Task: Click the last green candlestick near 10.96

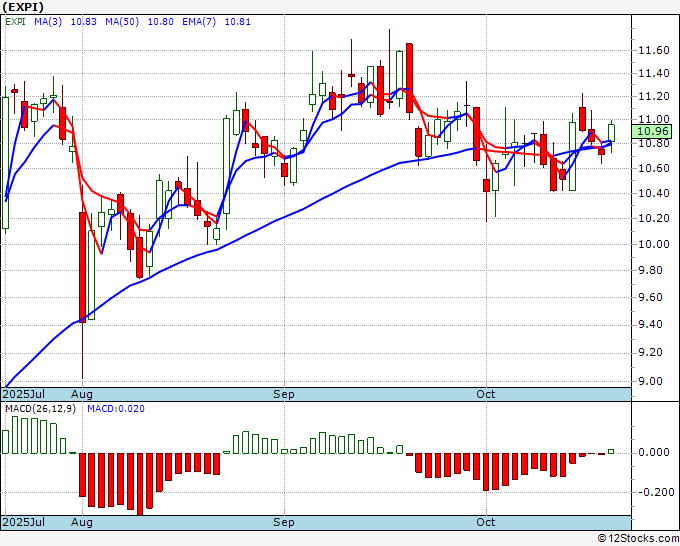Action: click(x=611, y=133)
